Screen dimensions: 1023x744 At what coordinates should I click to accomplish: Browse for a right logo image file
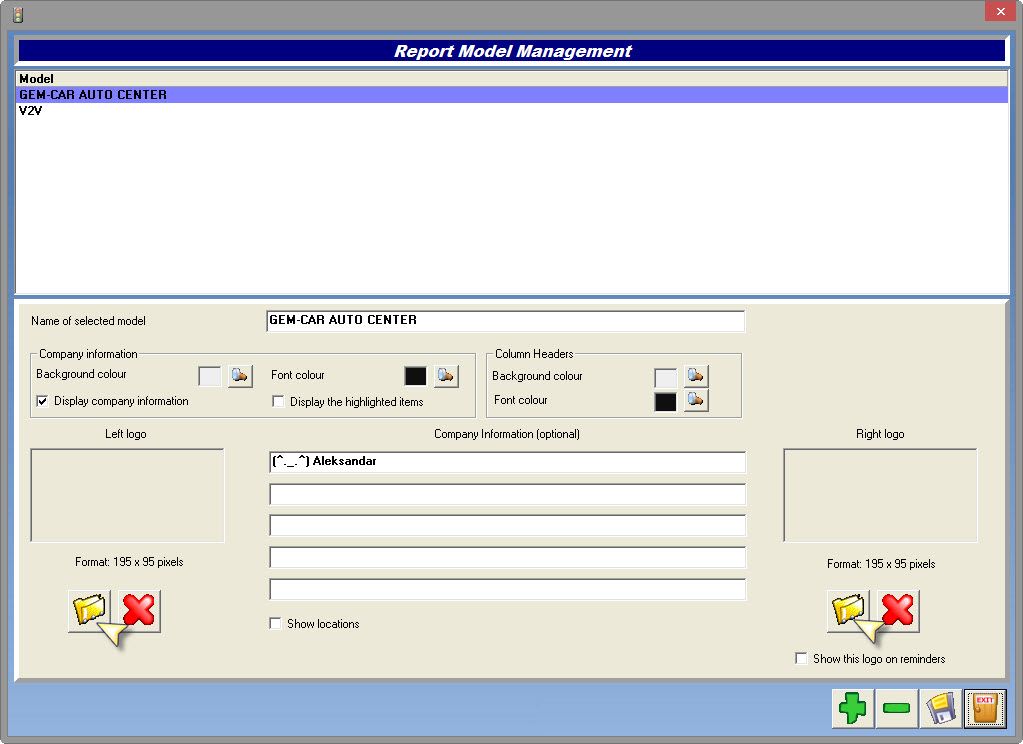848,611
